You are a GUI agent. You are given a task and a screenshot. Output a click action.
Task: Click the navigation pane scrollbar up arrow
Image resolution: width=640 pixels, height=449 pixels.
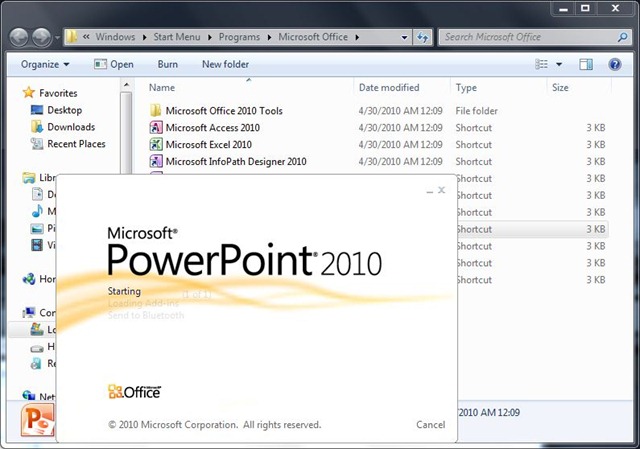click(x=126, y=85)
